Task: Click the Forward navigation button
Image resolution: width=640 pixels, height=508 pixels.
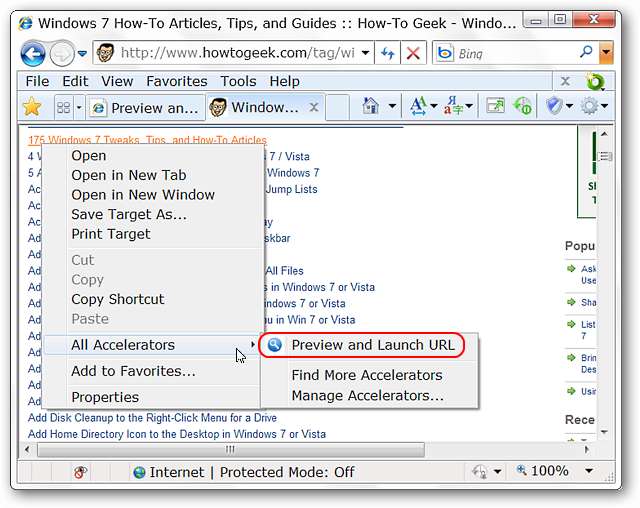Action: point(62,53)
